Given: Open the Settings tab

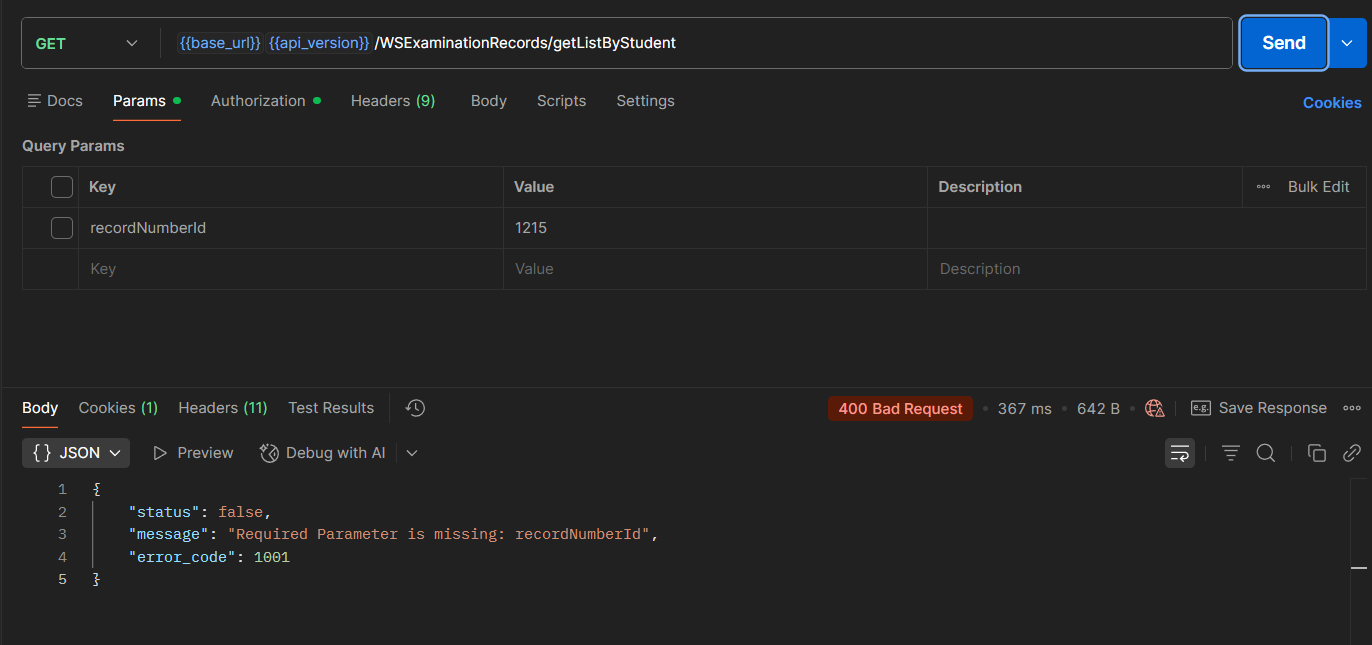Looking at the screenshot, I should tap(645, 101).
